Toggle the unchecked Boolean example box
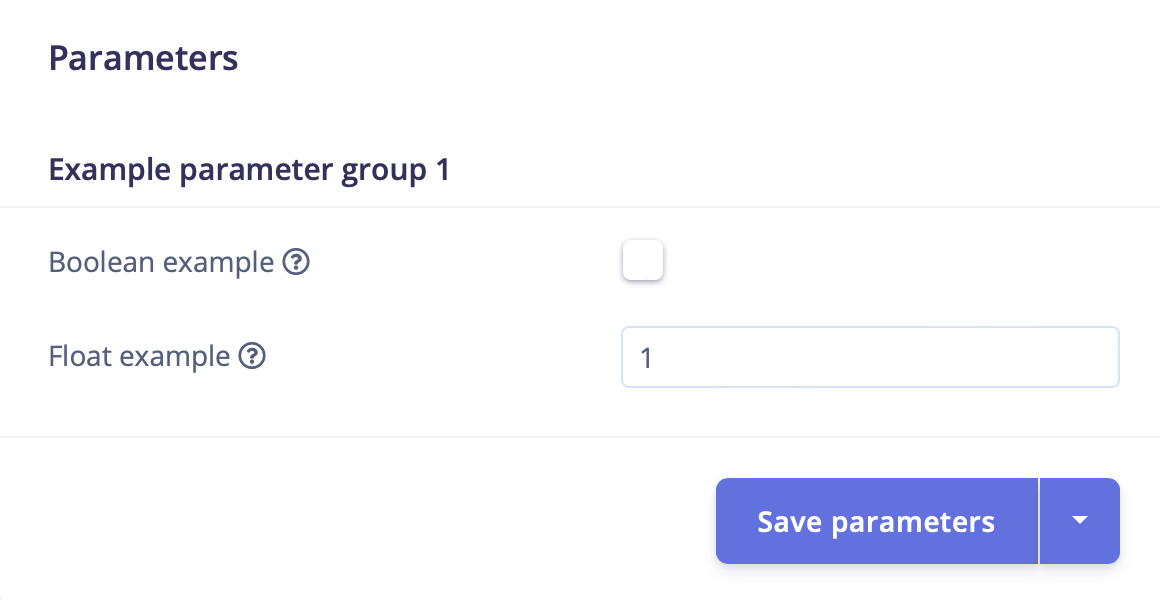Image resolution: width=1160 pixels, height=600 pixels. 642,262
